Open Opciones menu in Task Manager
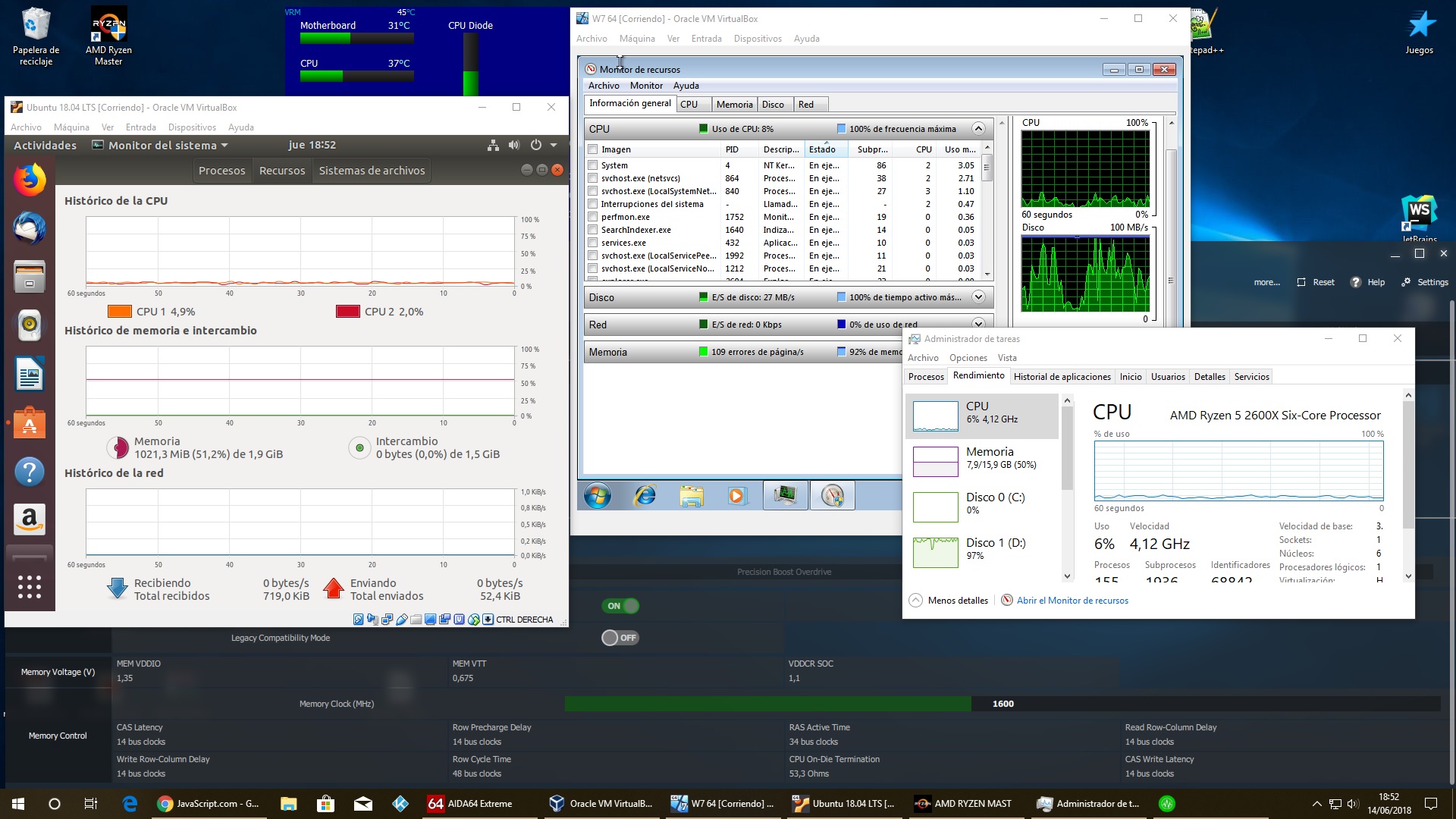1456x819 pixels. click(968, 358)
